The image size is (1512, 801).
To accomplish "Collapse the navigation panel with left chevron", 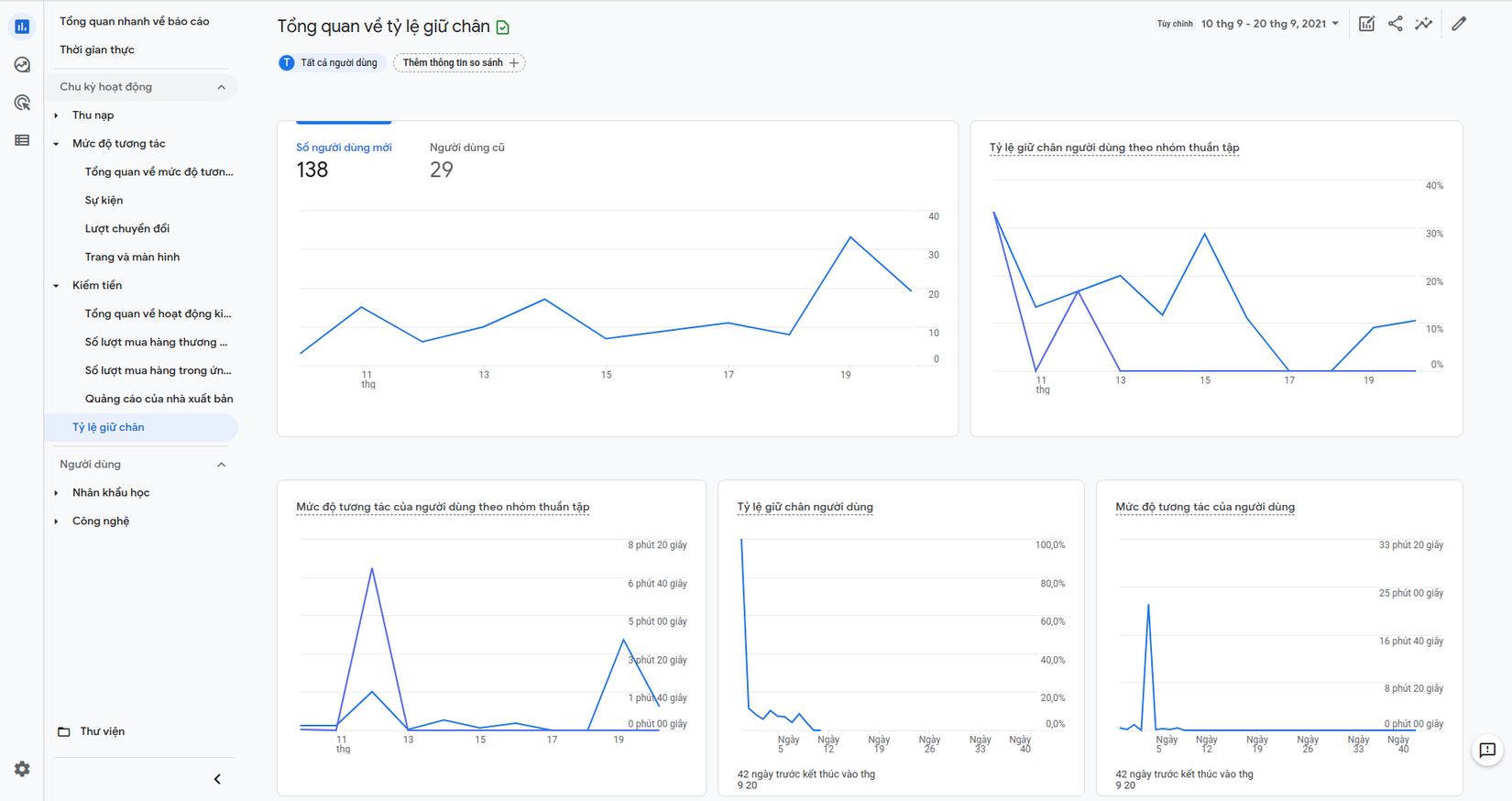I will coord(217,779).
